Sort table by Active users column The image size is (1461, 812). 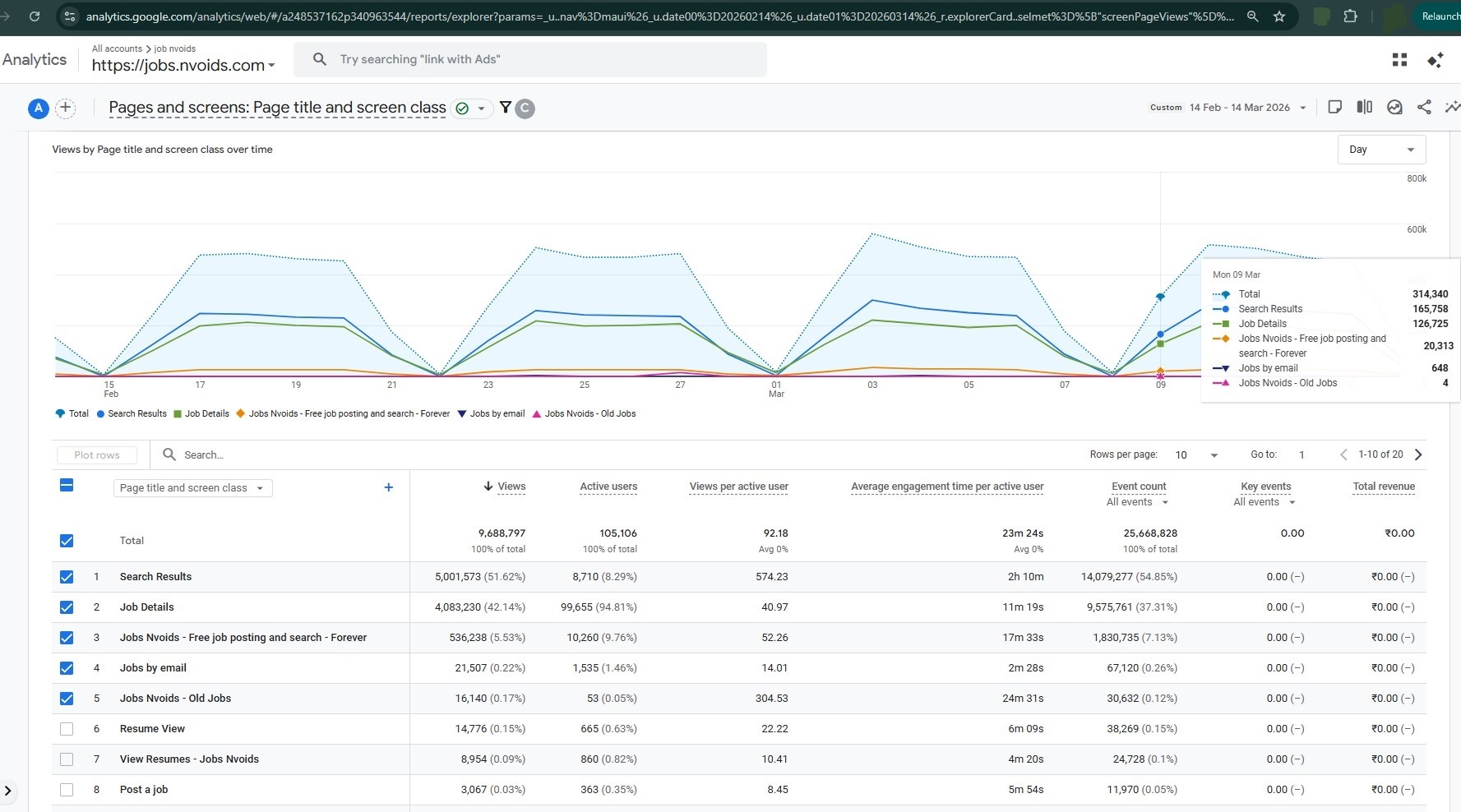pyautogui.click(x=608, y=487)
